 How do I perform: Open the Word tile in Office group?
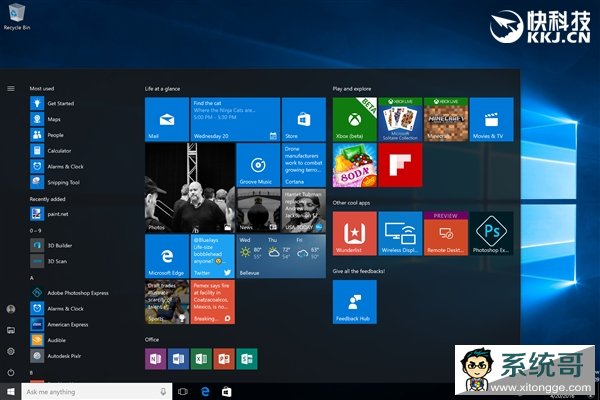[x=178, y=359]
